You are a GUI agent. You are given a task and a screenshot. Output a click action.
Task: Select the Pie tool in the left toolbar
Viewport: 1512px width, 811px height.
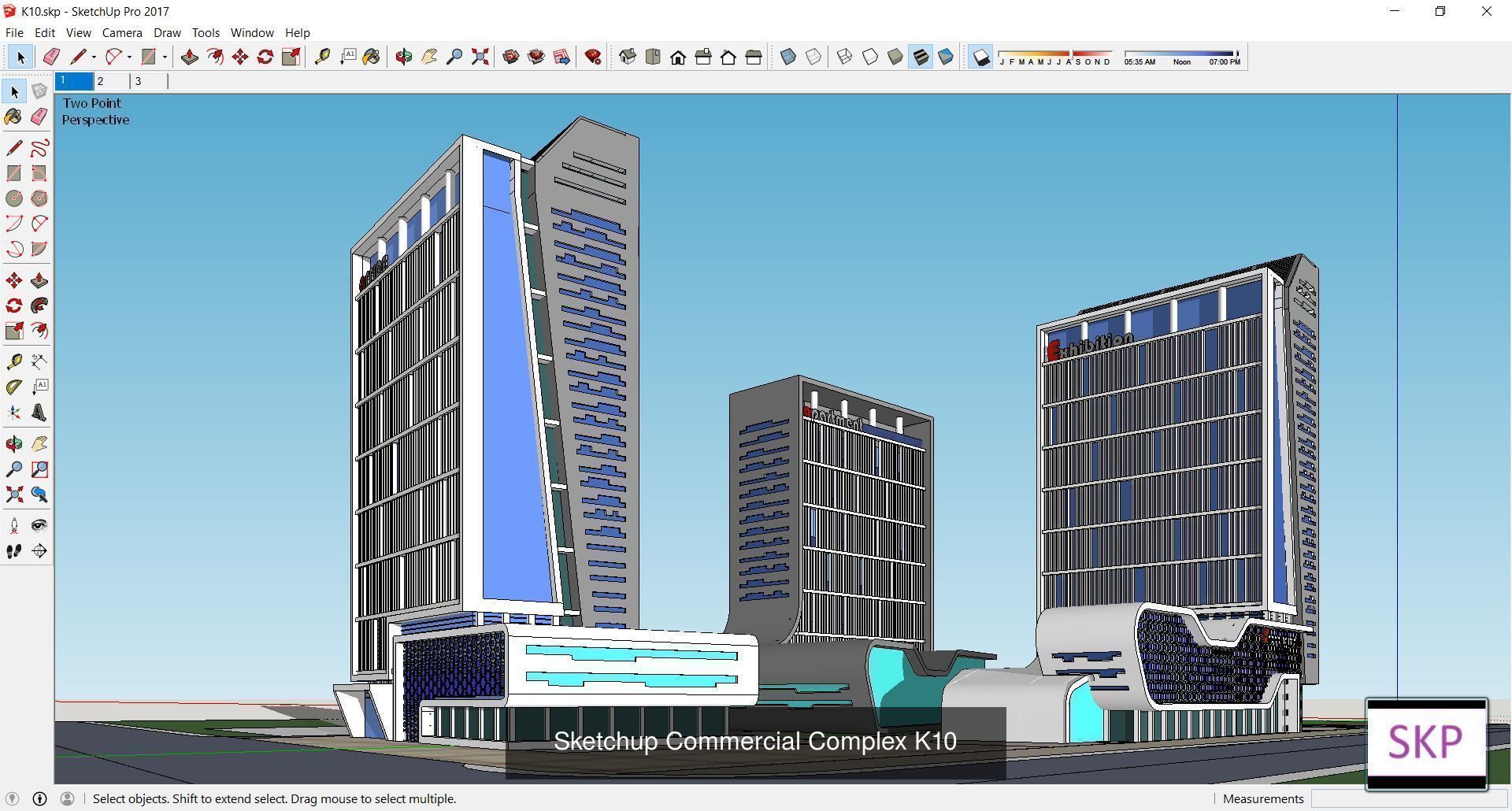(39, 249)
